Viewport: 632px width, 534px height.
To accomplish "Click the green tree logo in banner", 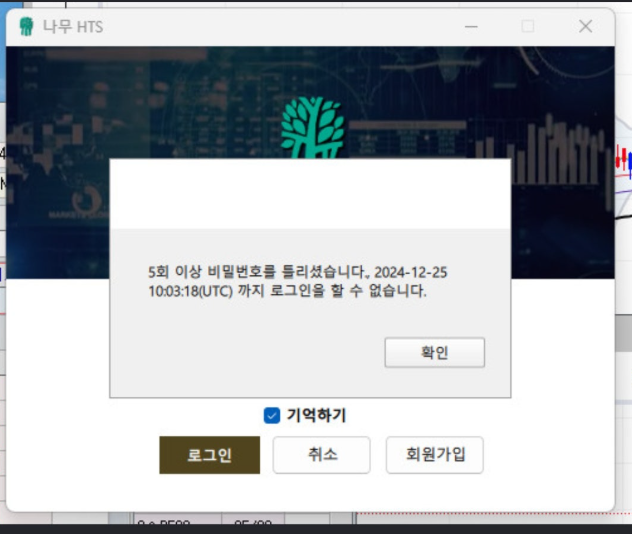I will (313, 128).
